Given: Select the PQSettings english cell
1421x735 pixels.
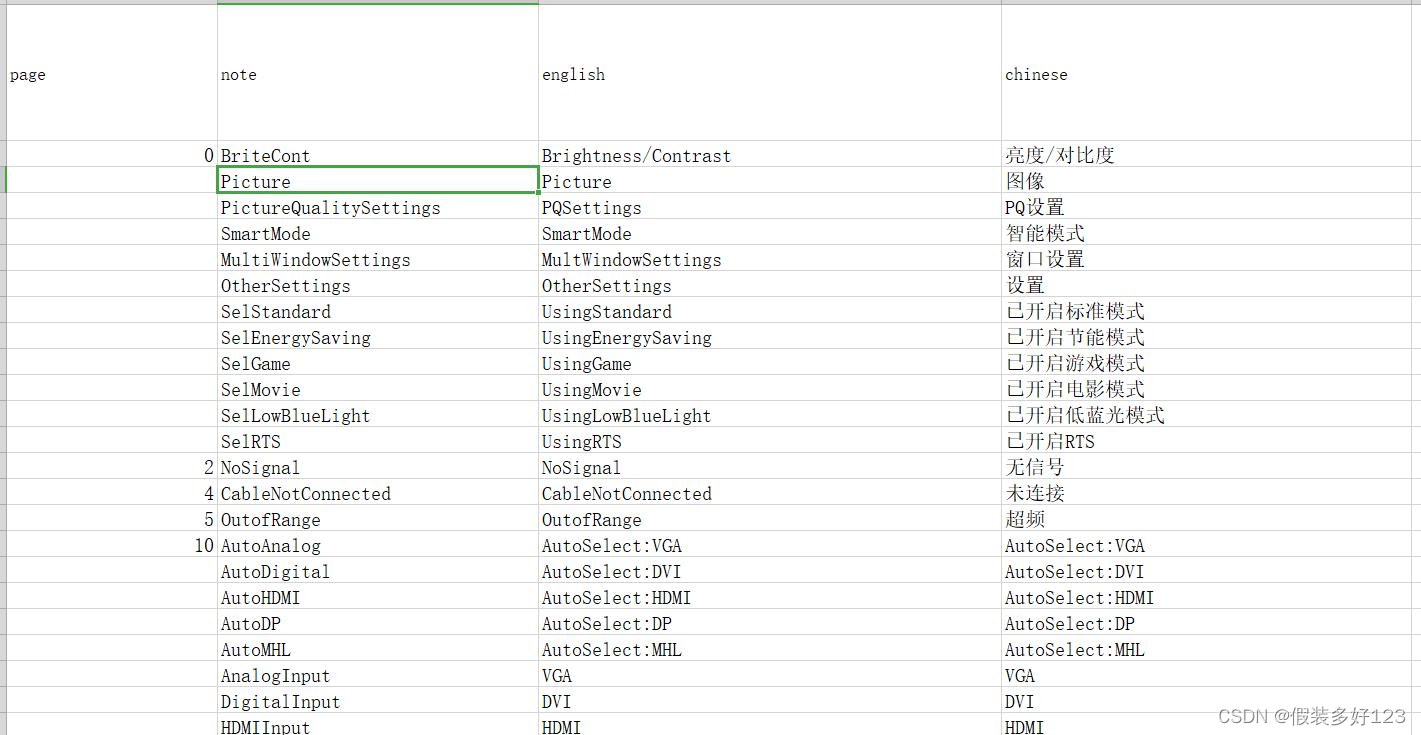Looking at the screenshot, I should (770, 207).
